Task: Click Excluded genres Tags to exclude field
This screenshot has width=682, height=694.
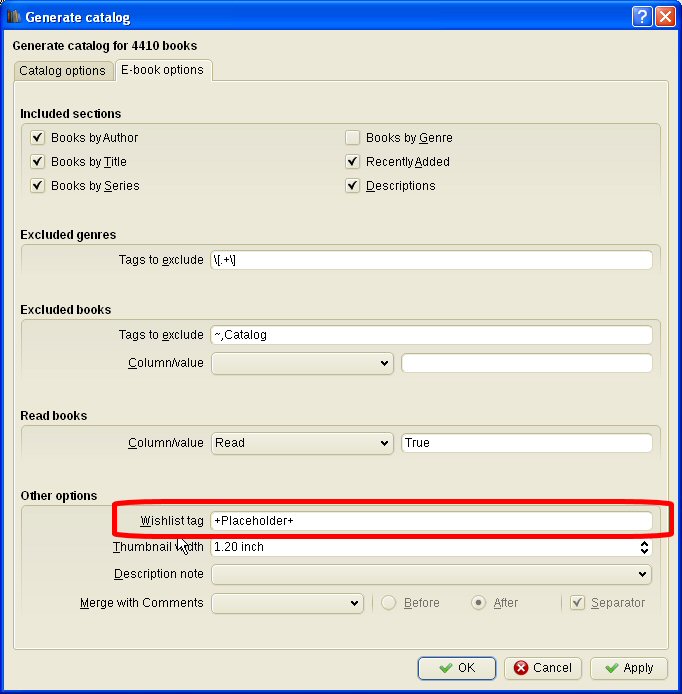Action: [x=432, y=260]
